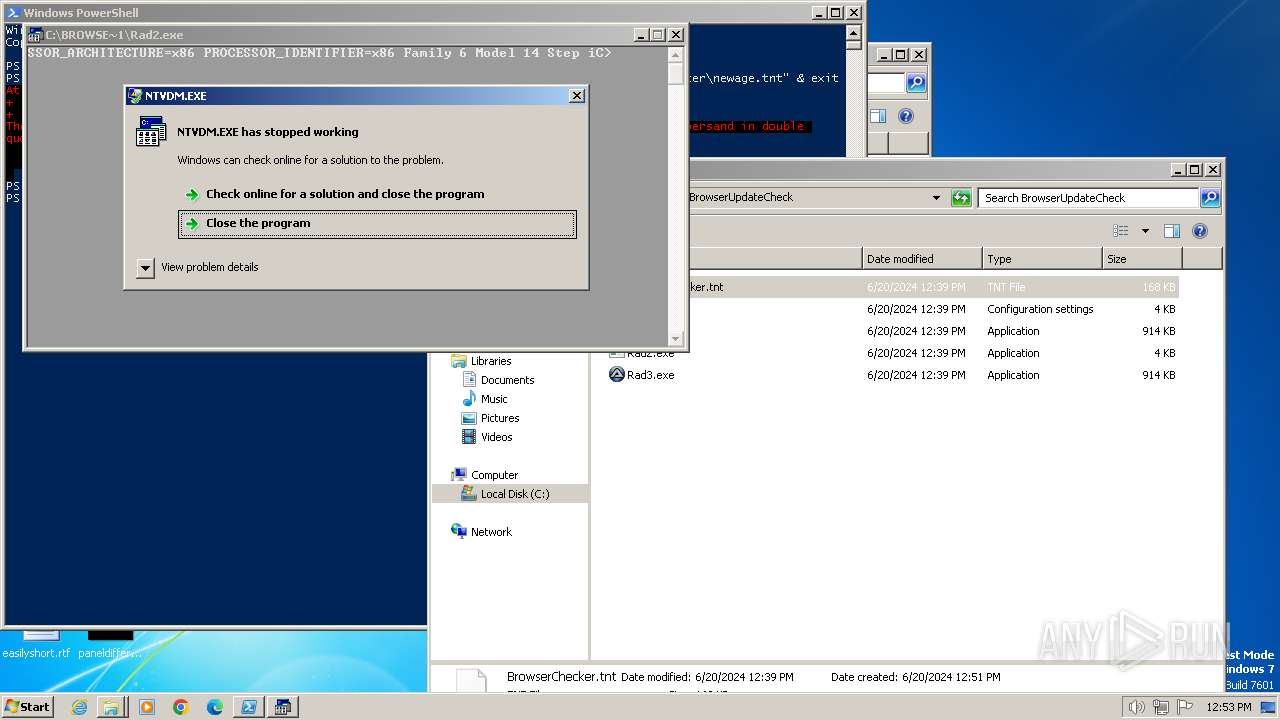The width and height of the screenshot is (1280, 720).
Task: Maximize the background Explorer window
Action: [x=900, y=55]
